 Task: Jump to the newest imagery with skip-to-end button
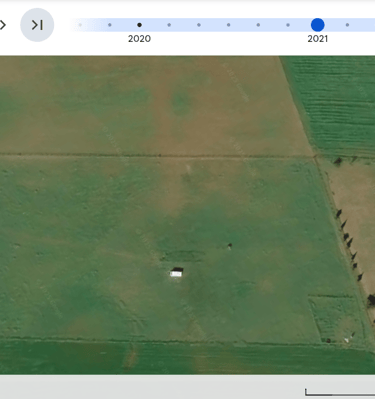coord(37,25)
